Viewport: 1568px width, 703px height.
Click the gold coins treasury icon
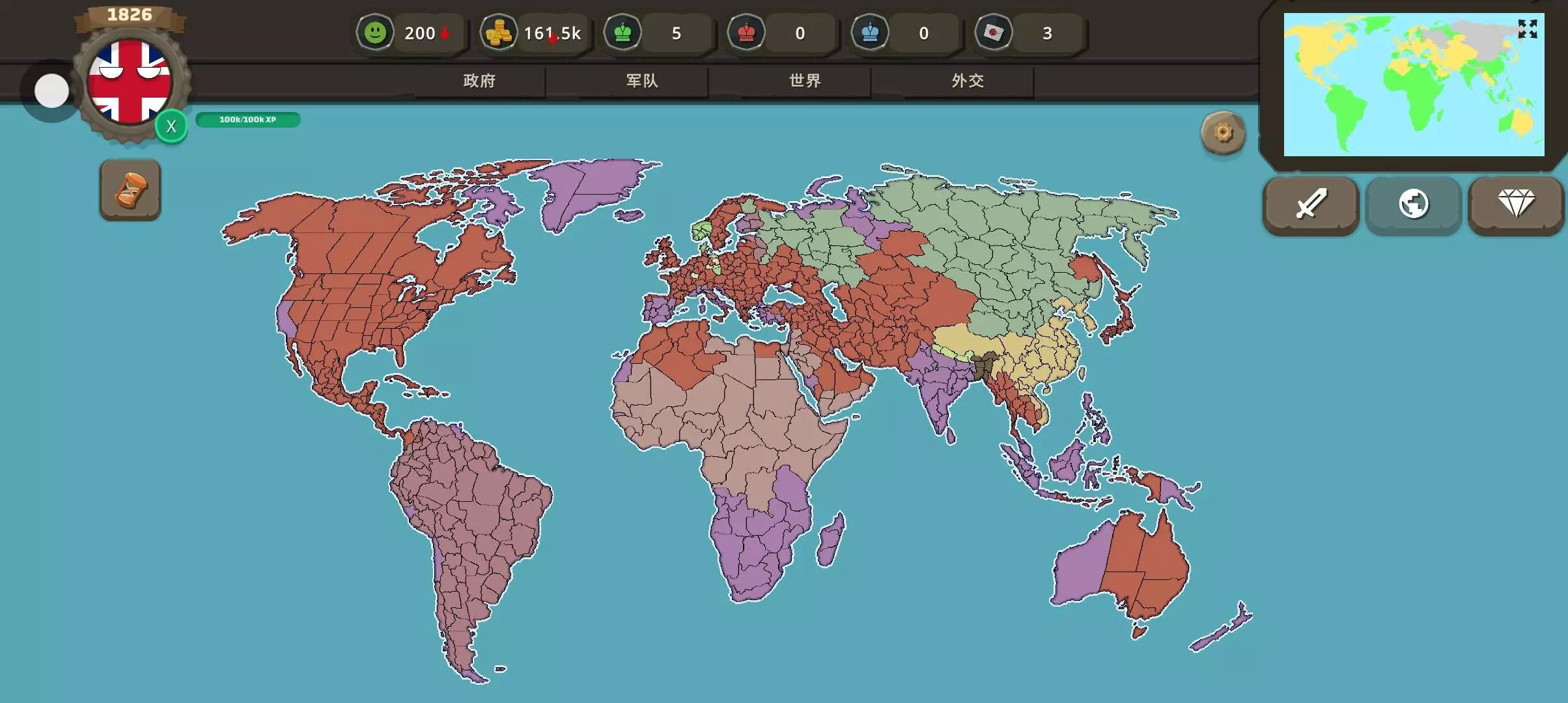click(x=499, y=33)
